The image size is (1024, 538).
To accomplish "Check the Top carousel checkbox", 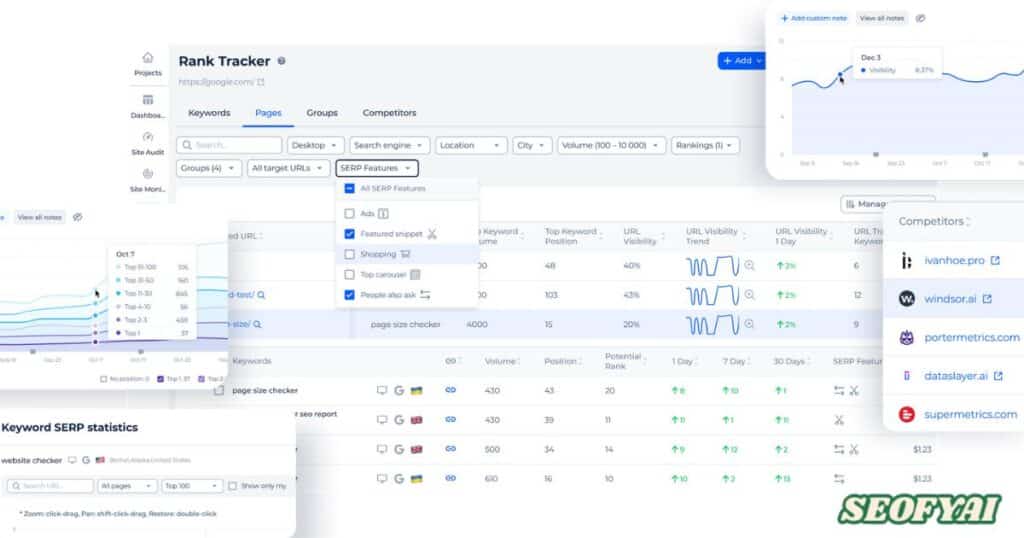I will (349, 275).
